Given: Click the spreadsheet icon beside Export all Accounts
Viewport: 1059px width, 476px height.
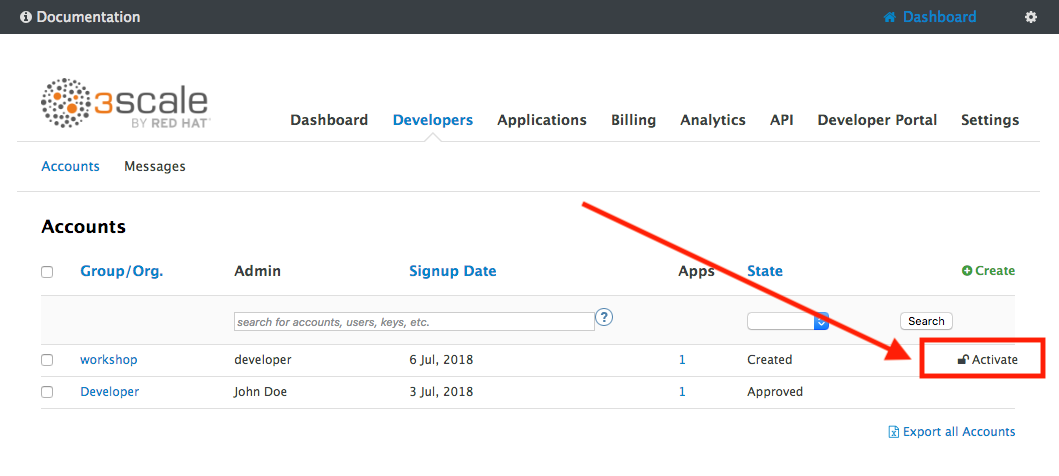Looking at the screenshot, I should (894, 432).
